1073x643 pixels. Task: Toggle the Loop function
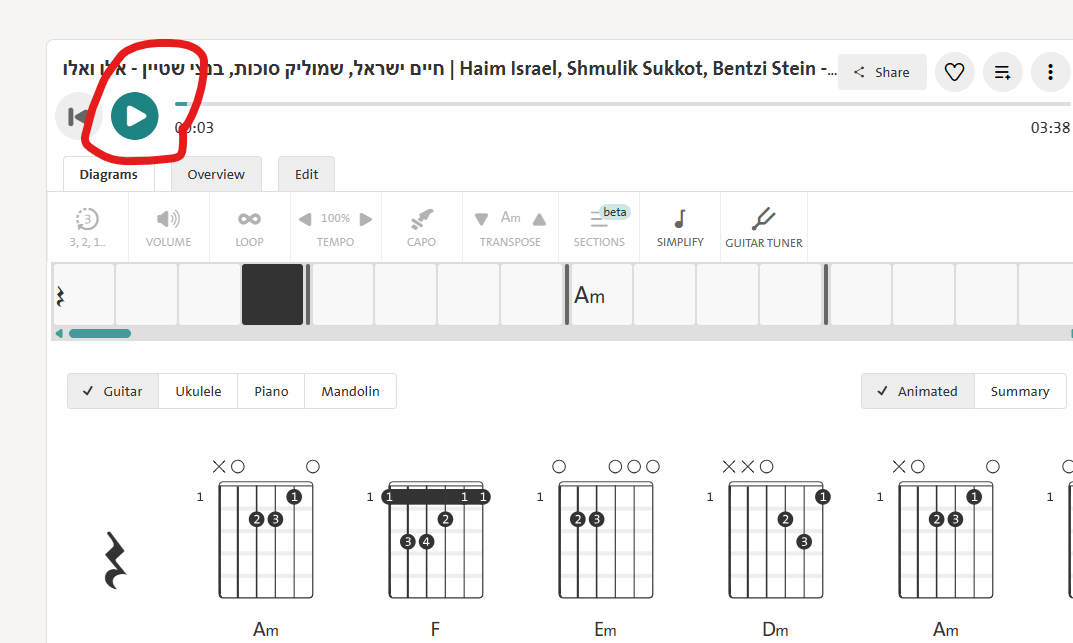[249, 227]
